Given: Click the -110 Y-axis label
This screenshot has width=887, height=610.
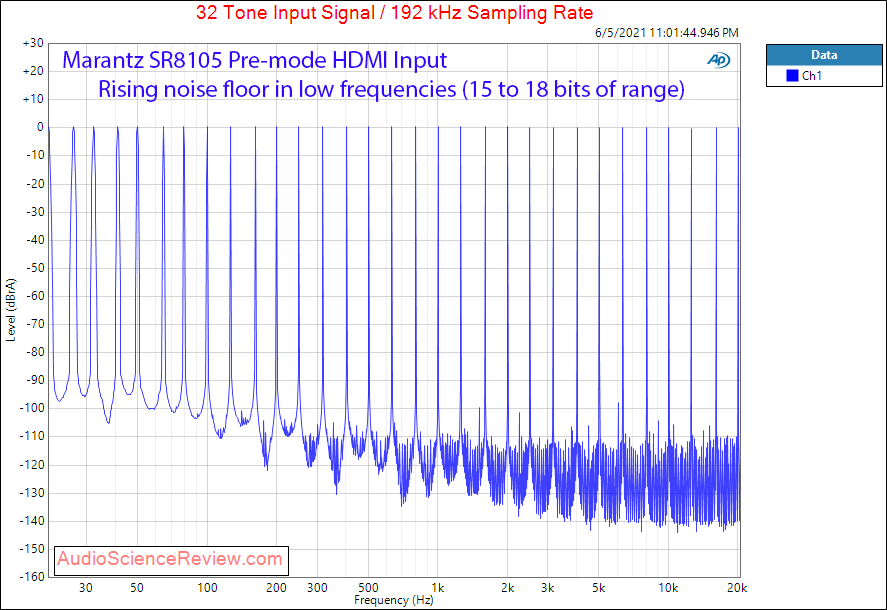Looking at the screenshot, I should coord(32,436).
